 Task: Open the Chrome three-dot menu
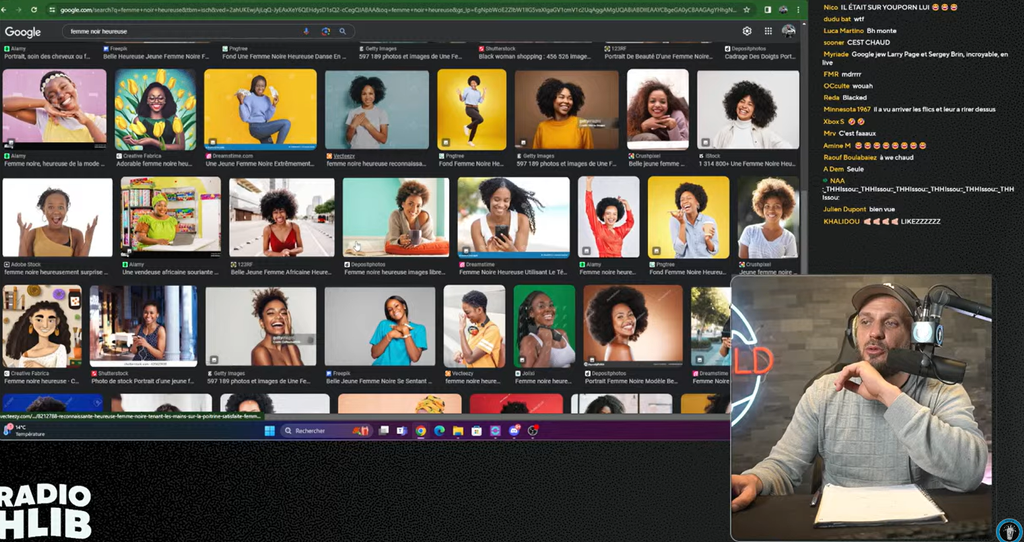coord(797,10)
